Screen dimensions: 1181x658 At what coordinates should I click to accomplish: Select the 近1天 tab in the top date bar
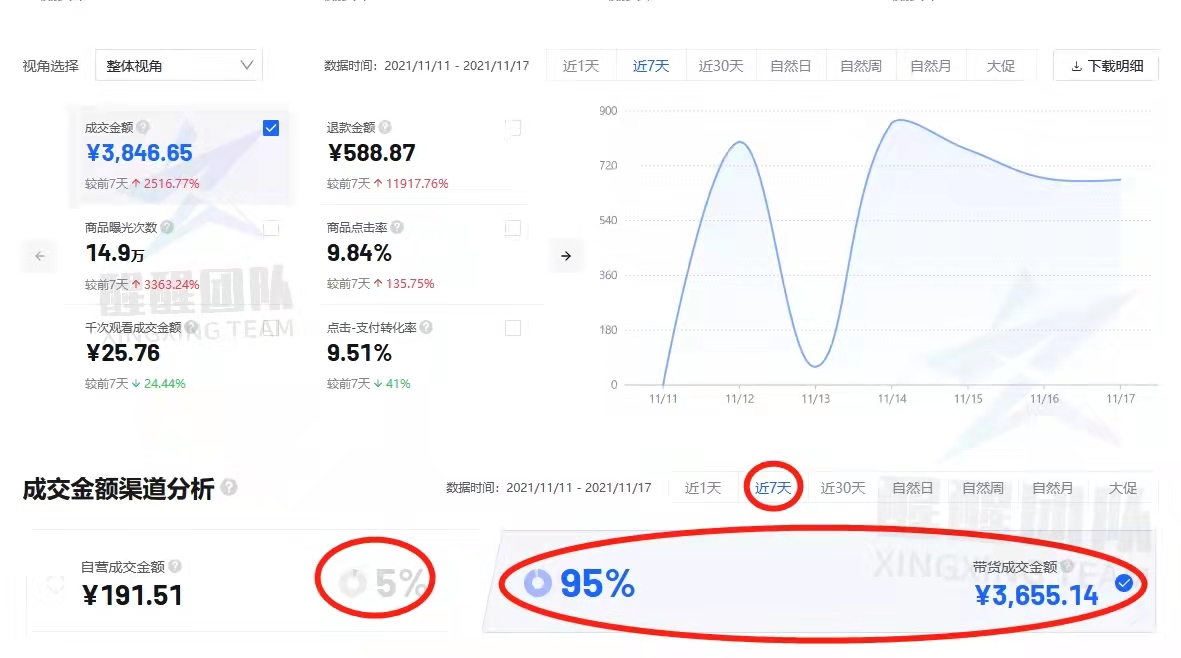(x=581, y=65)
